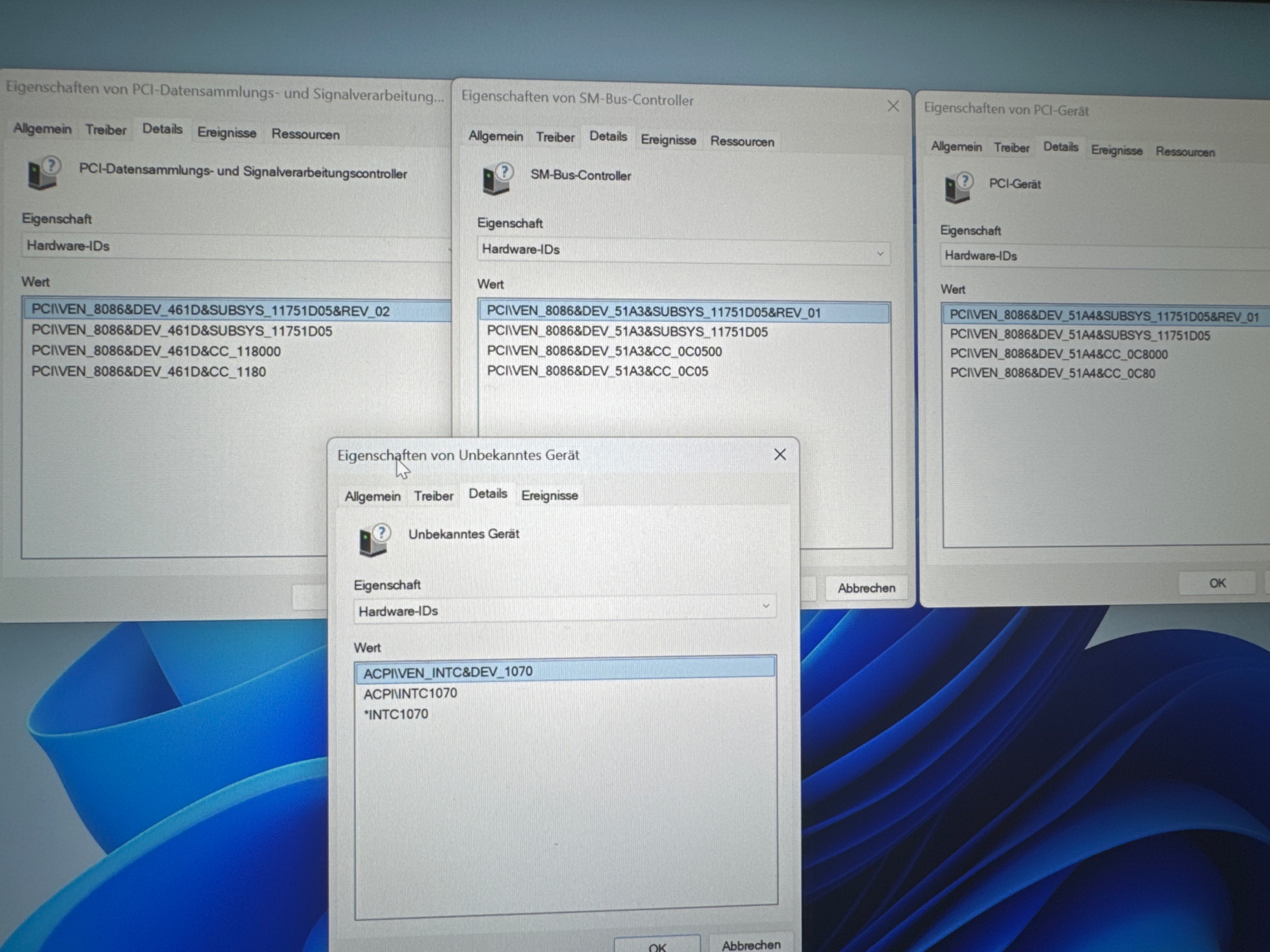Image resolution: width=1270 pixels, height=952 pixels.
Task: Open Ereignisse tab in SM-Bus-Controller window
Action: point(668,140)
